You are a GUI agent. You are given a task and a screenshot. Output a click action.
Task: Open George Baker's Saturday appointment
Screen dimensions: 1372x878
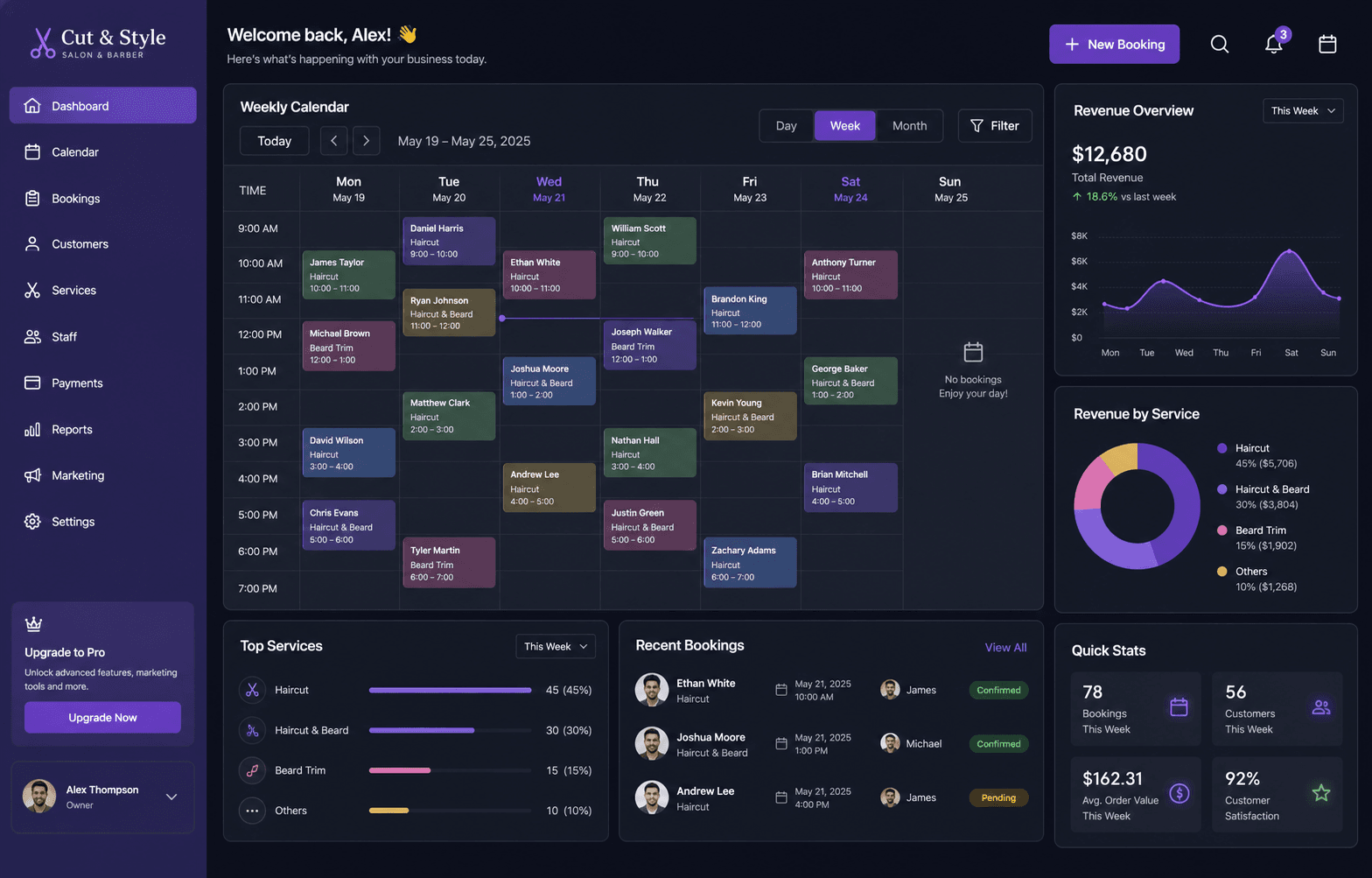click(850, 381)
